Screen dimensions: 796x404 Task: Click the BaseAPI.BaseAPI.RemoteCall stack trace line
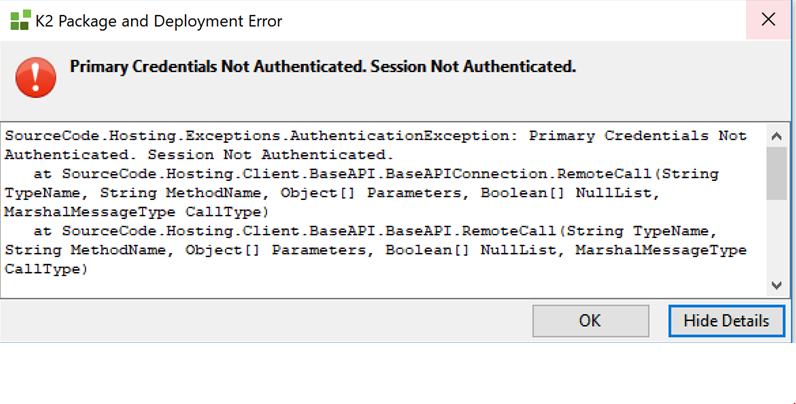[x=375, y=231]
